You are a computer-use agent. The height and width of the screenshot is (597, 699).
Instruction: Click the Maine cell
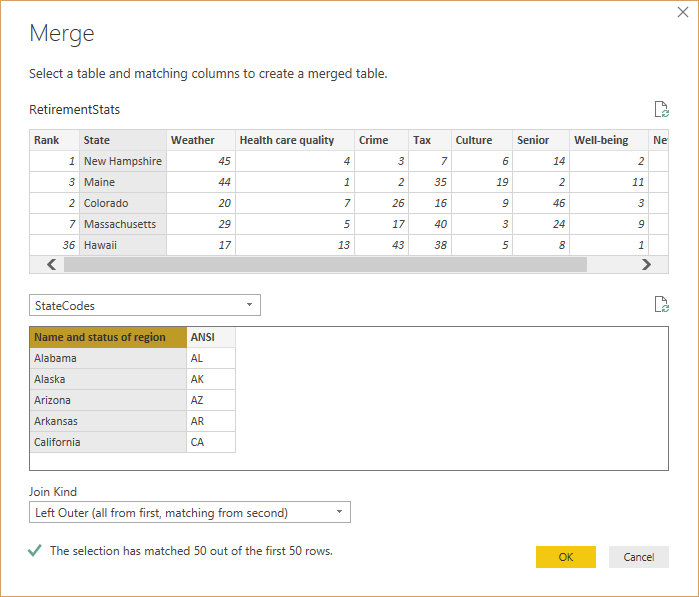pos(123,182)
